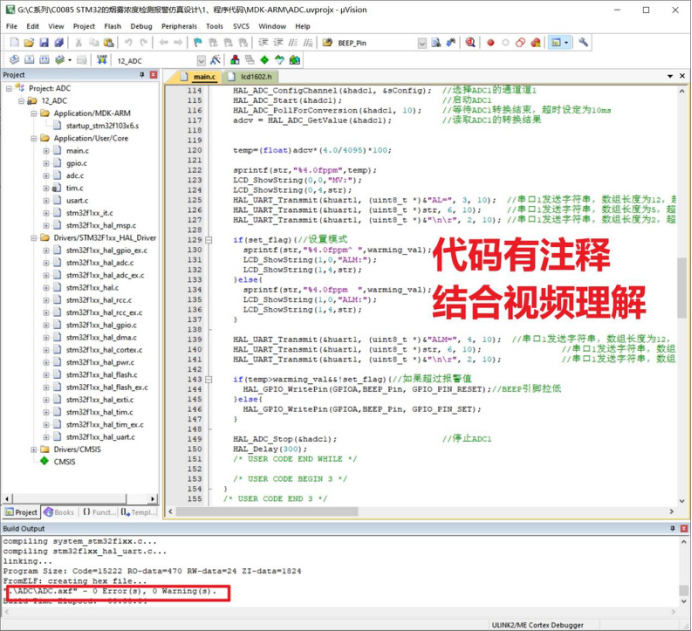The height and width of the screenshot is (631, 692).
Task: Select stm32f1xx_hal_adc.c in project tree
Action: [100, 263]
